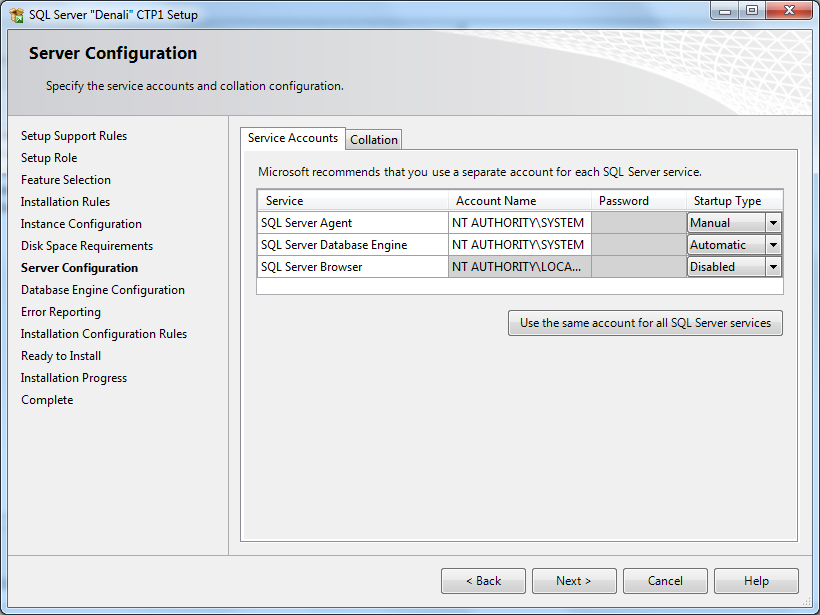The image size is (820, 615).
Task: Click the Account Name cell for SQL Server Database Engine
Action: 520,245
